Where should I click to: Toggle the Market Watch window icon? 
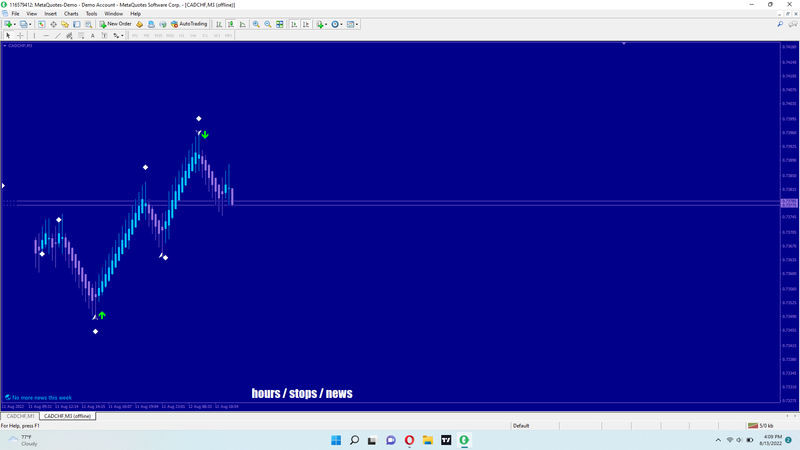[x=41, y=24]
